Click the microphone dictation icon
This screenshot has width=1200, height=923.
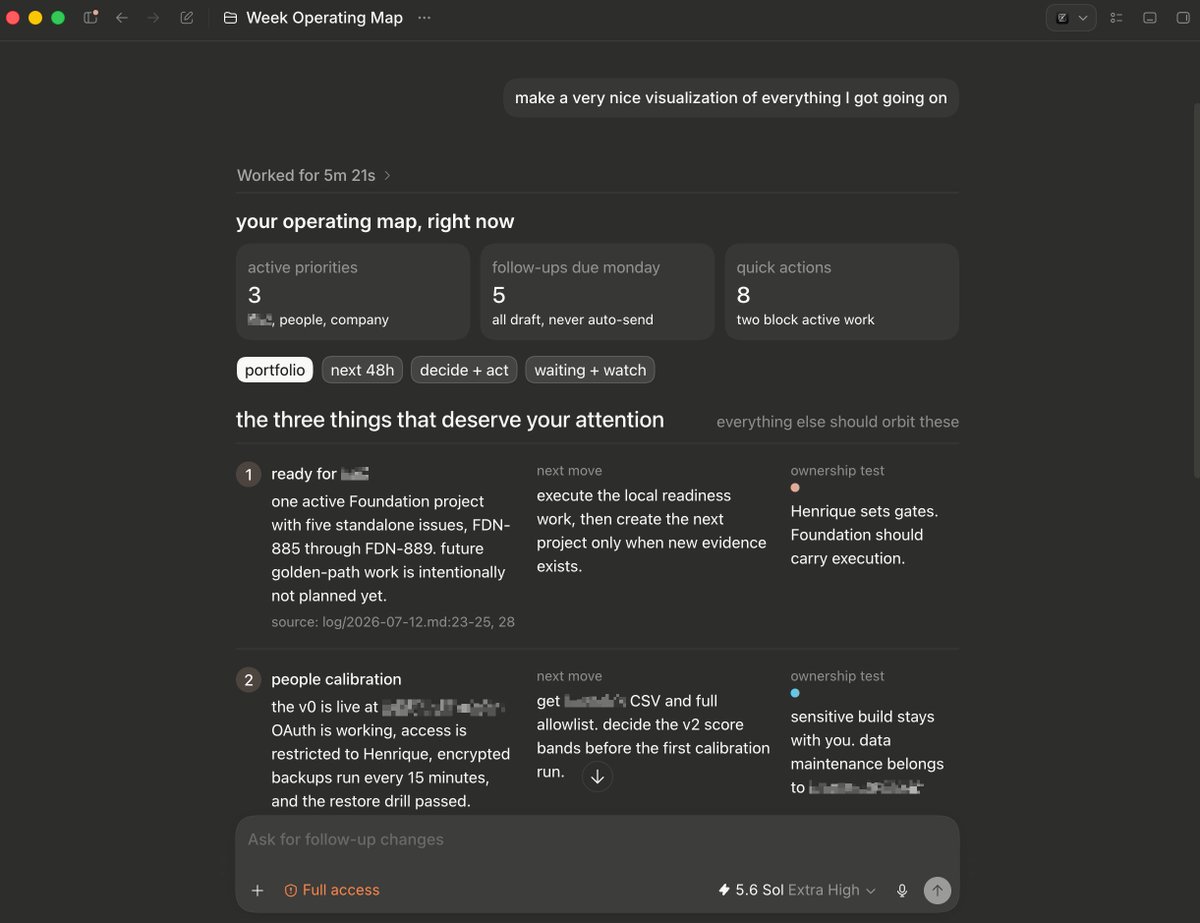coord(902,890)
